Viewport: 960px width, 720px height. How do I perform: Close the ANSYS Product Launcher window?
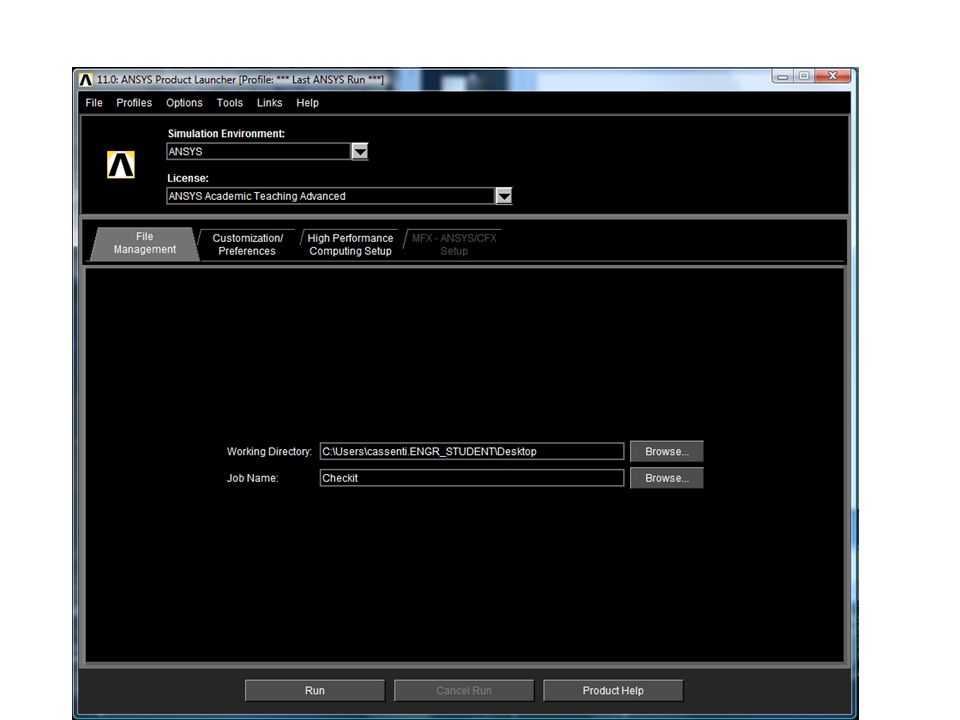pyautogui.click(x=833, y=76)
